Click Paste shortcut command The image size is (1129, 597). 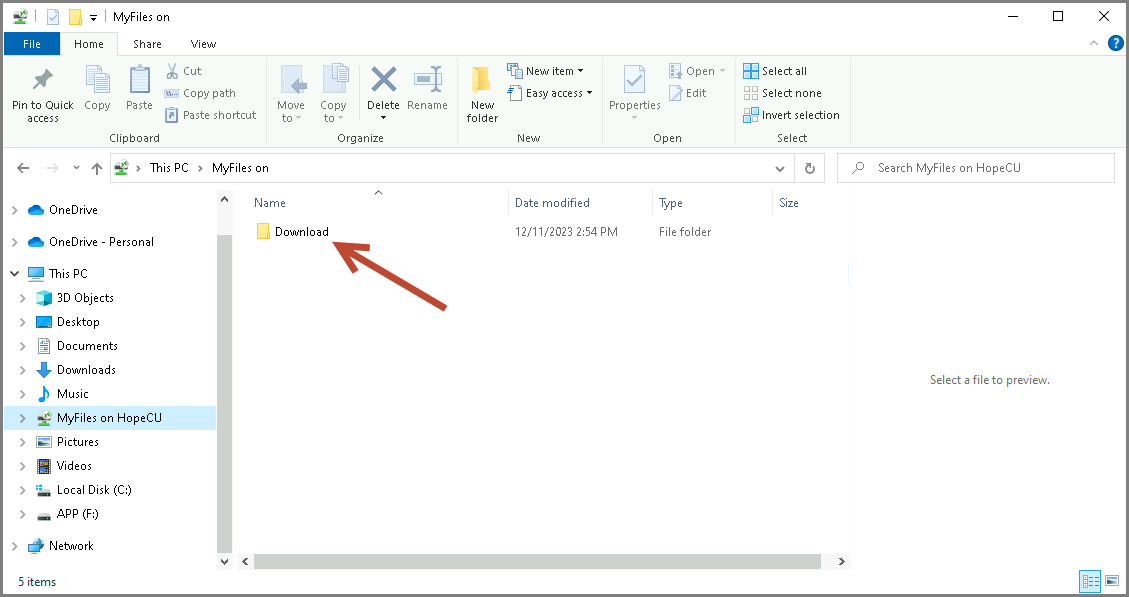(210, 115)
